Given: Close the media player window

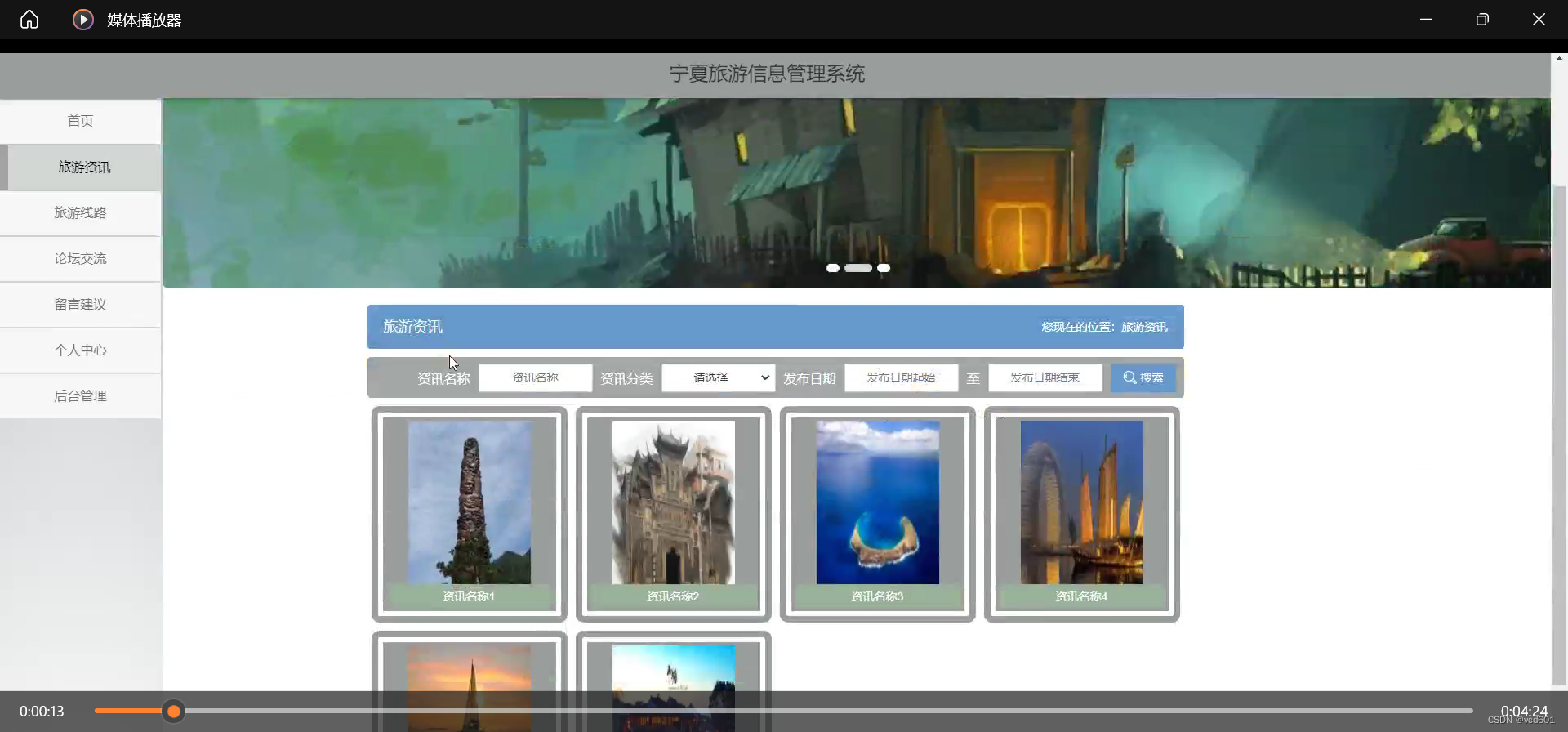Looking at the screenshot, I should [x=1539, y=20].
